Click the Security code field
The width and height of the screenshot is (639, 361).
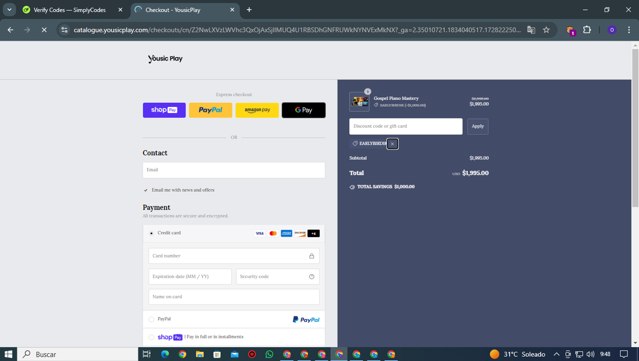(x=278, y=276)
